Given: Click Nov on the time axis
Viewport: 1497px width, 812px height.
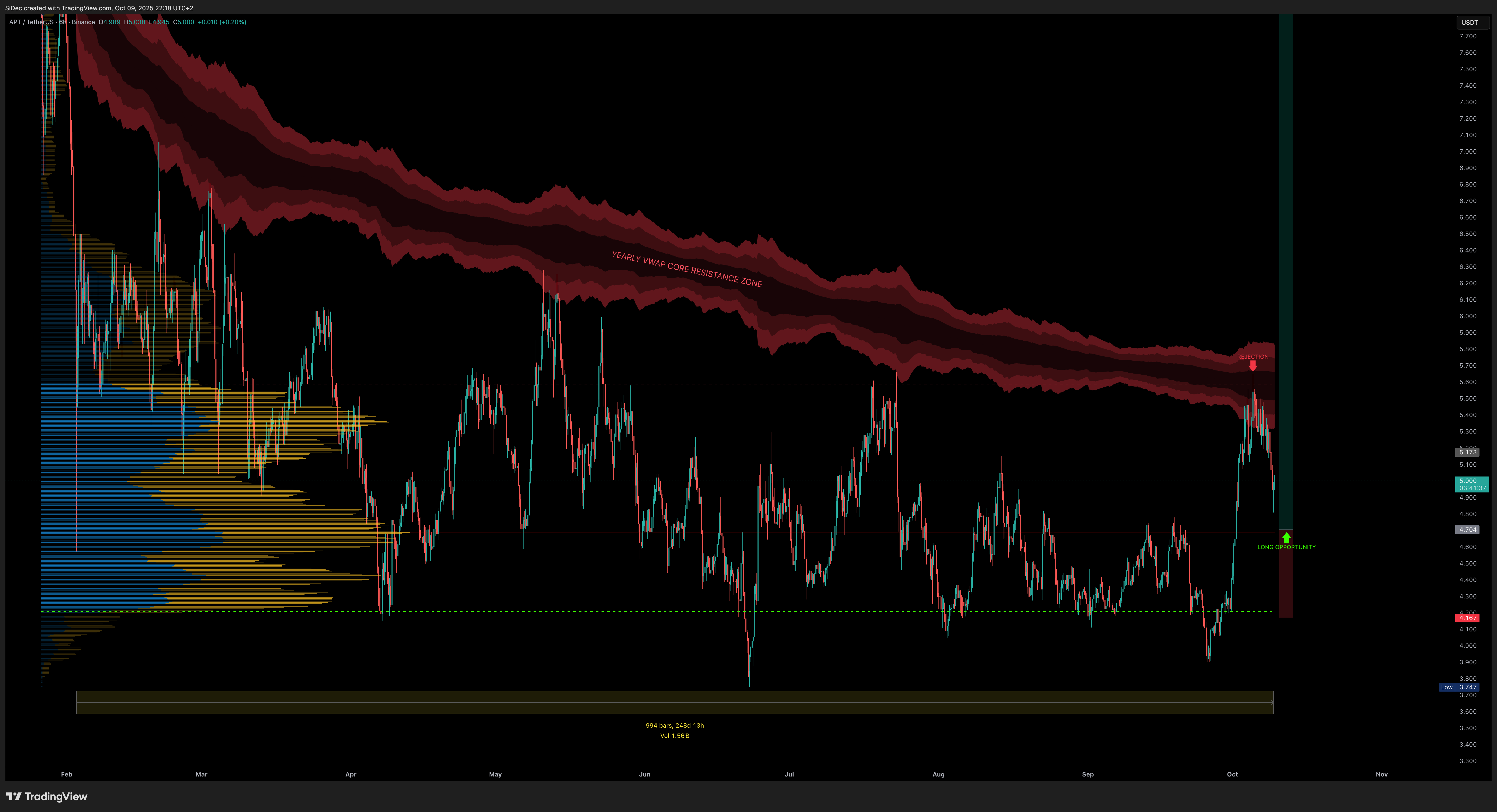Looking at the screenshot, I should [1381, 774].
